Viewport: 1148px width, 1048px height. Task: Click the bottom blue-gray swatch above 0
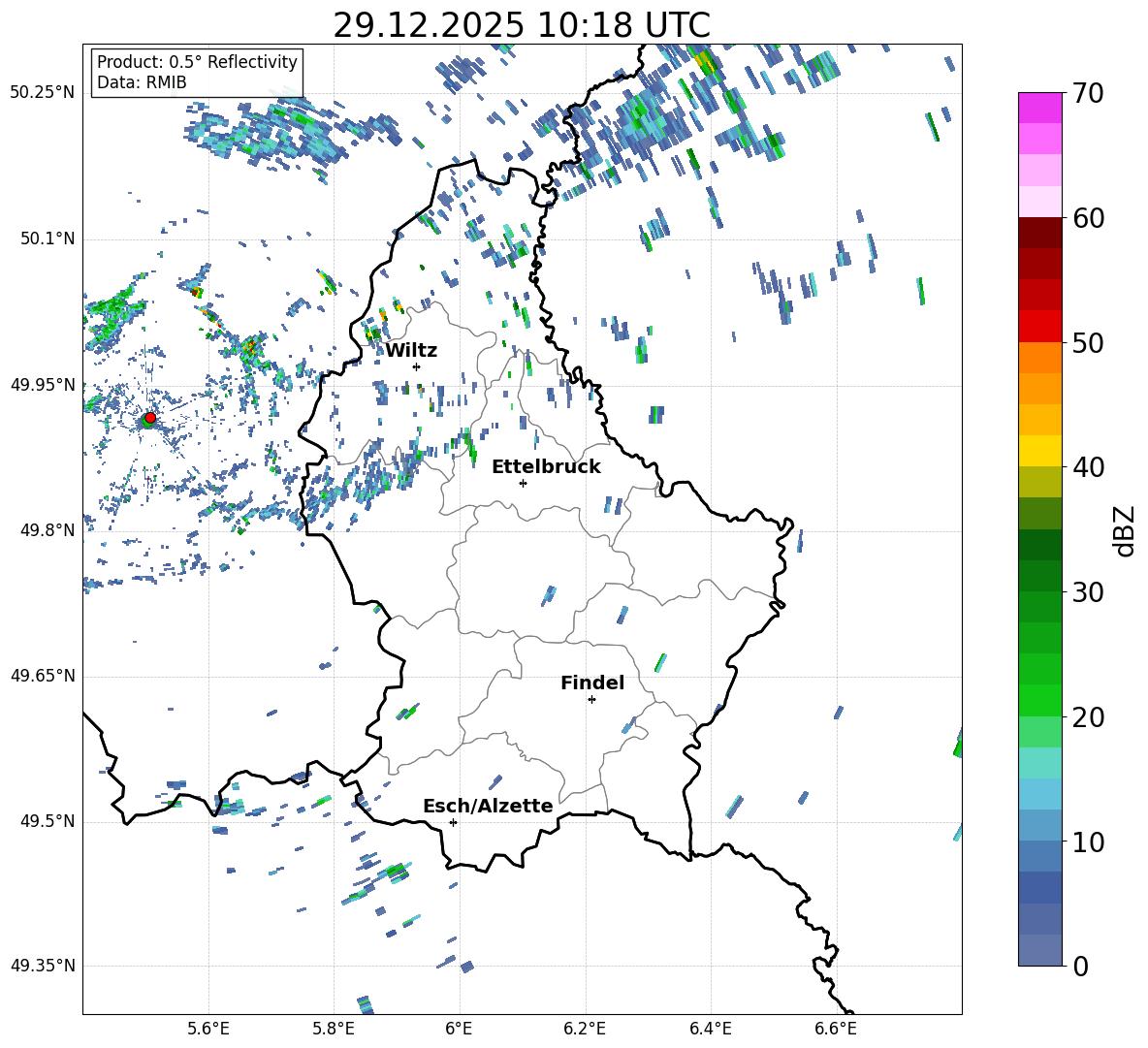pos(1039,950)
